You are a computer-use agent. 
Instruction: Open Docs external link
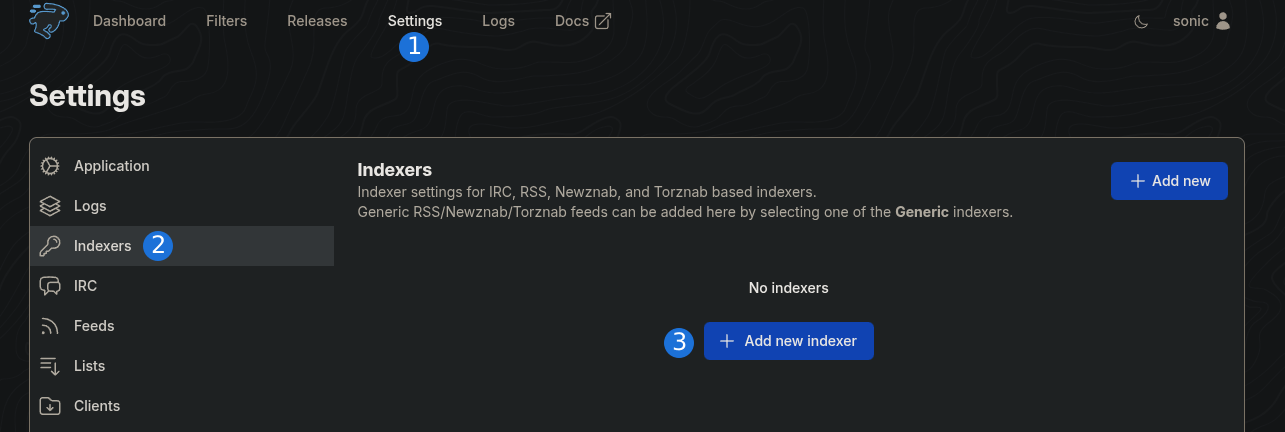pos(583,21)
